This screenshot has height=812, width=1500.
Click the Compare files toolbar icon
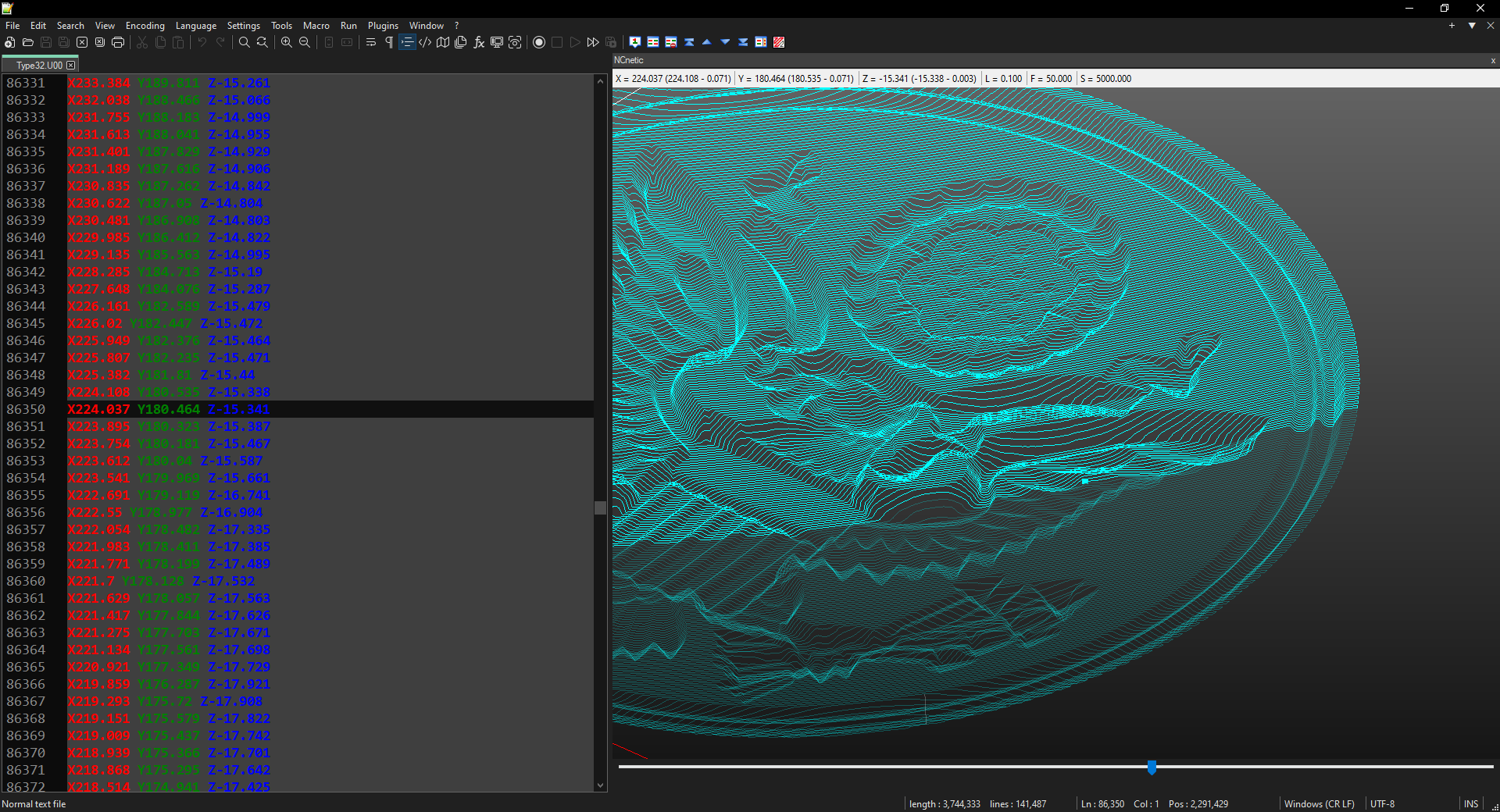tap(653, 42)
